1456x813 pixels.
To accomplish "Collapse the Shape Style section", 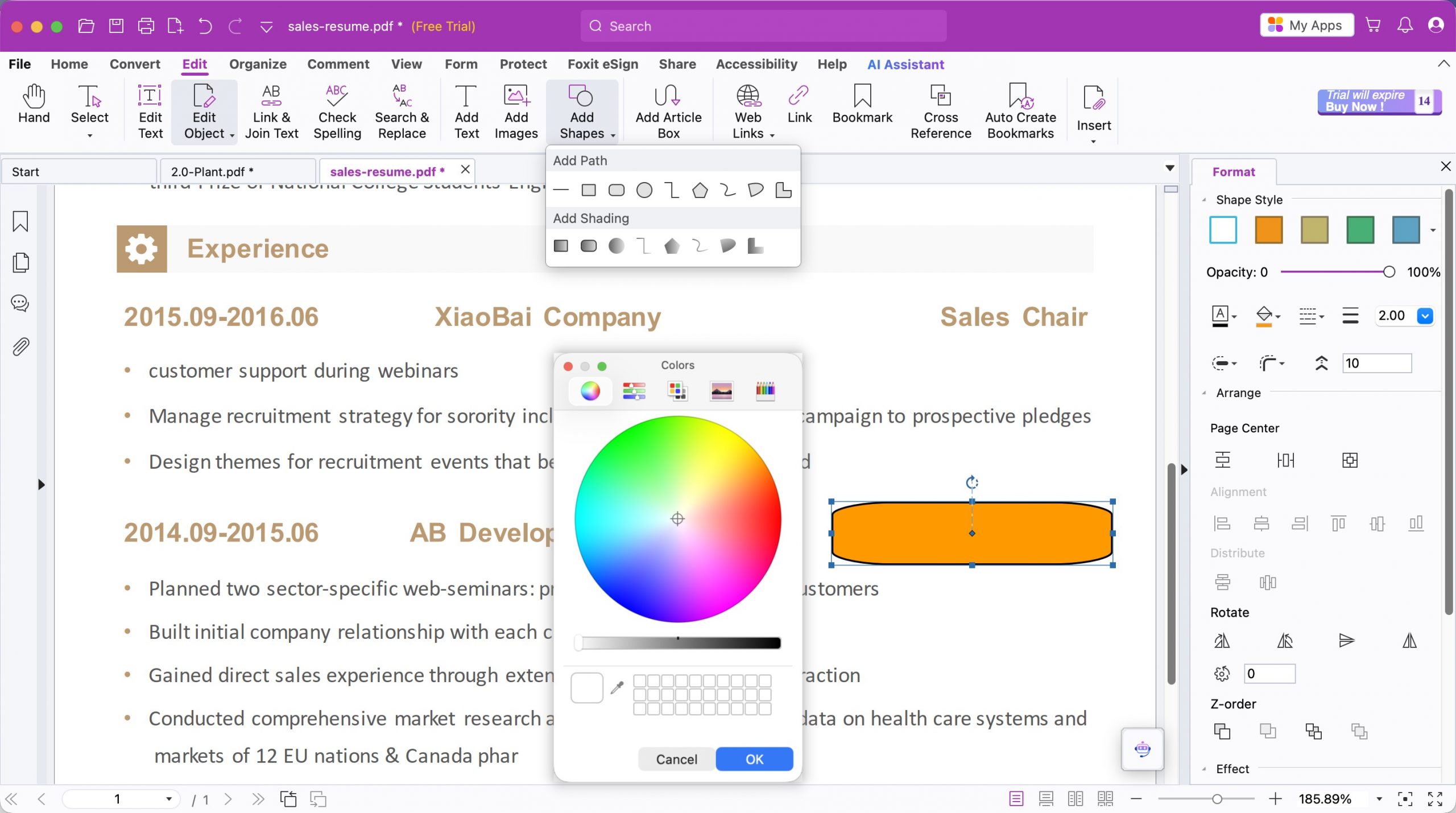I will click(x=1204, y=200).
